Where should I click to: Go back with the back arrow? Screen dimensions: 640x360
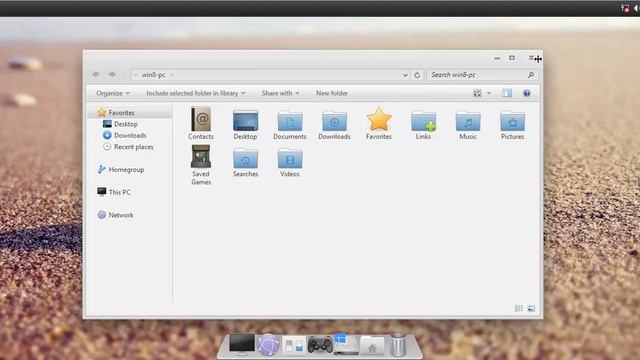click(96, 74)
